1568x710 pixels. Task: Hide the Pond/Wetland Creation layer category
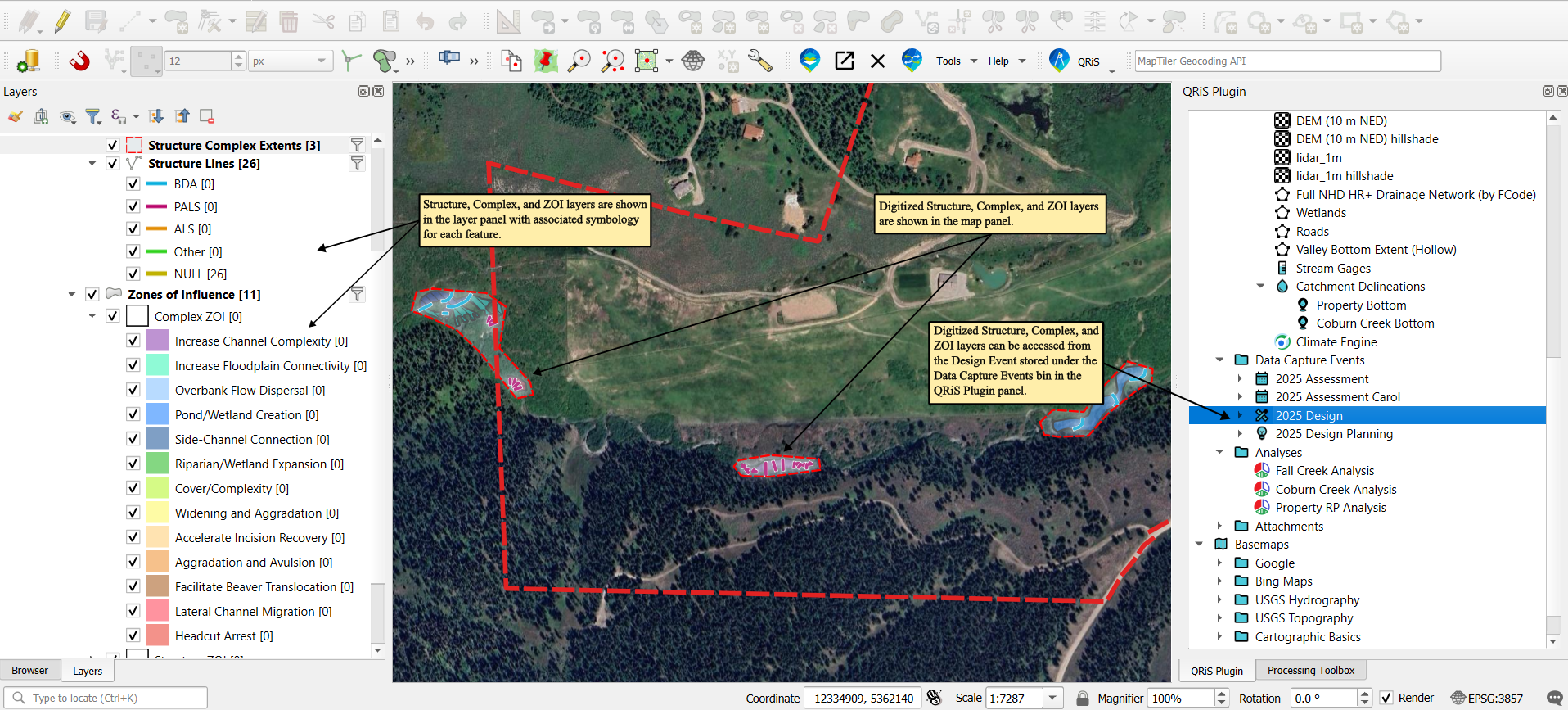[133, 415]
